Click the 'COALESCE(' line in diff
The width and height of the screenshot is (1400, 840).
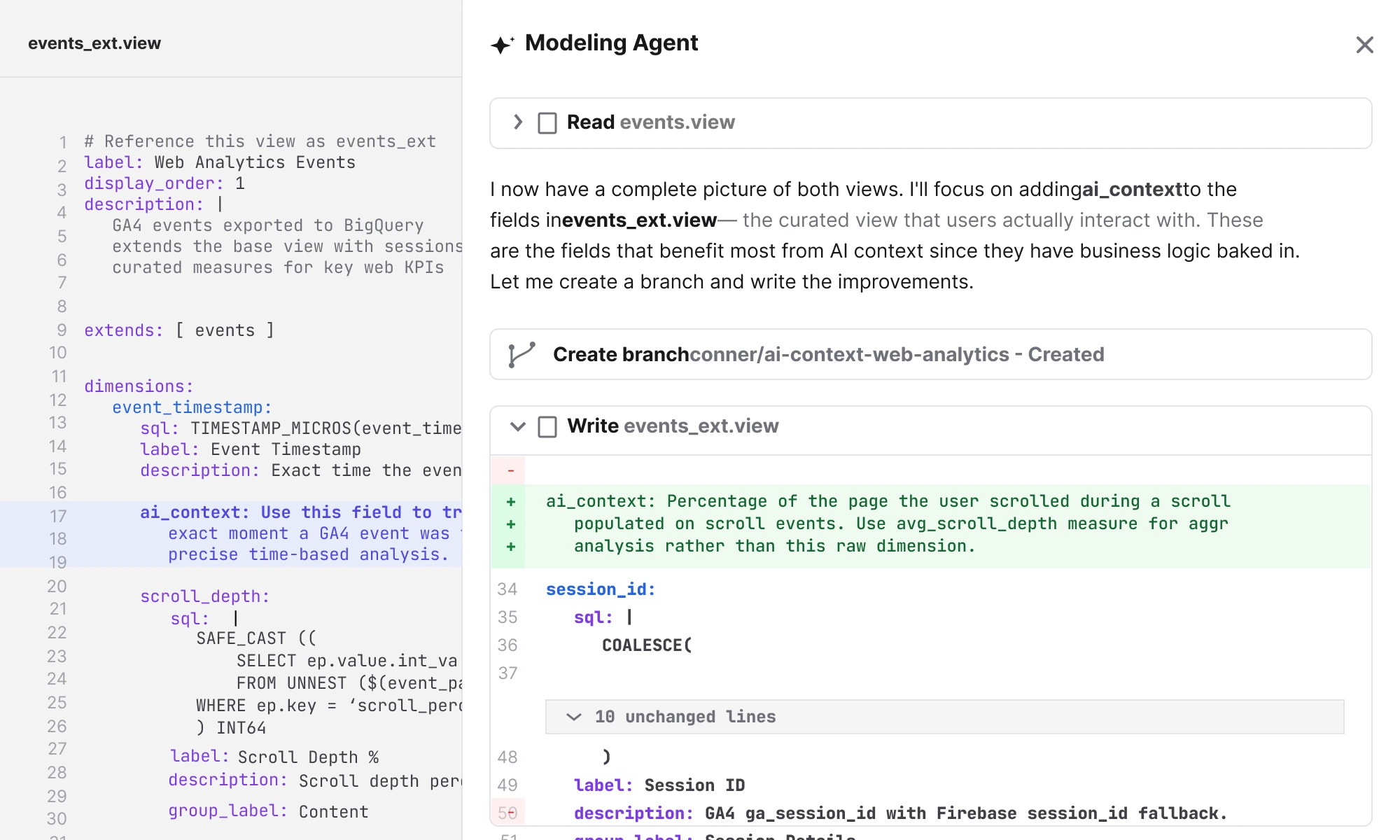[x=647, y=645]
